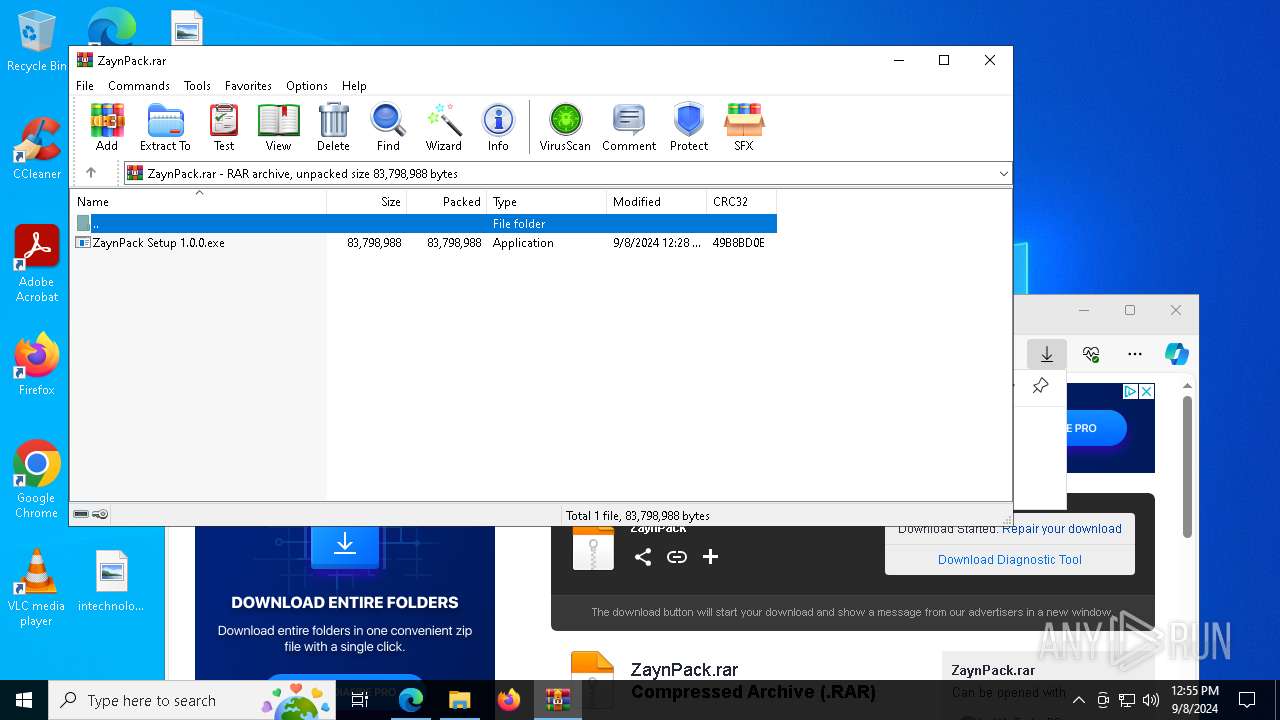Viewport: 1280px width, 720px height.
Task: Close the ad with X icon
Action: [x=1147, y=391]
